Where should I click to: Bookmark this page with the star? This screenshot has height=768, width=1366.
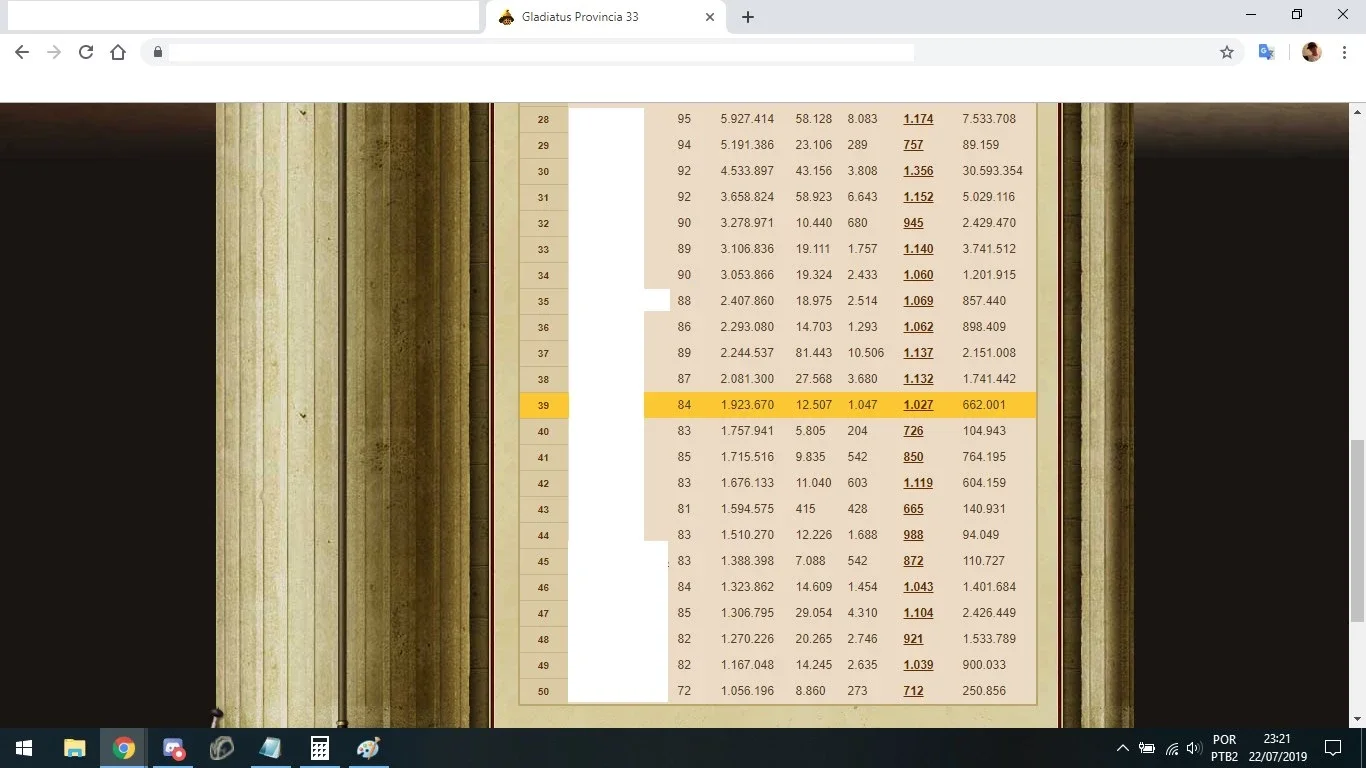[1227, 52]
